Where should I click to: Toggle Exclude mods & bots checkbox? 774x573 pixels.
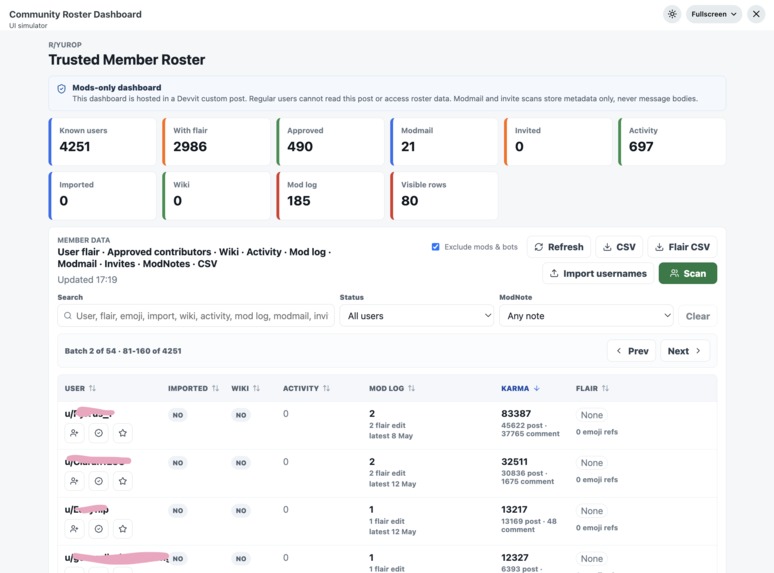[x=435, y=247]
